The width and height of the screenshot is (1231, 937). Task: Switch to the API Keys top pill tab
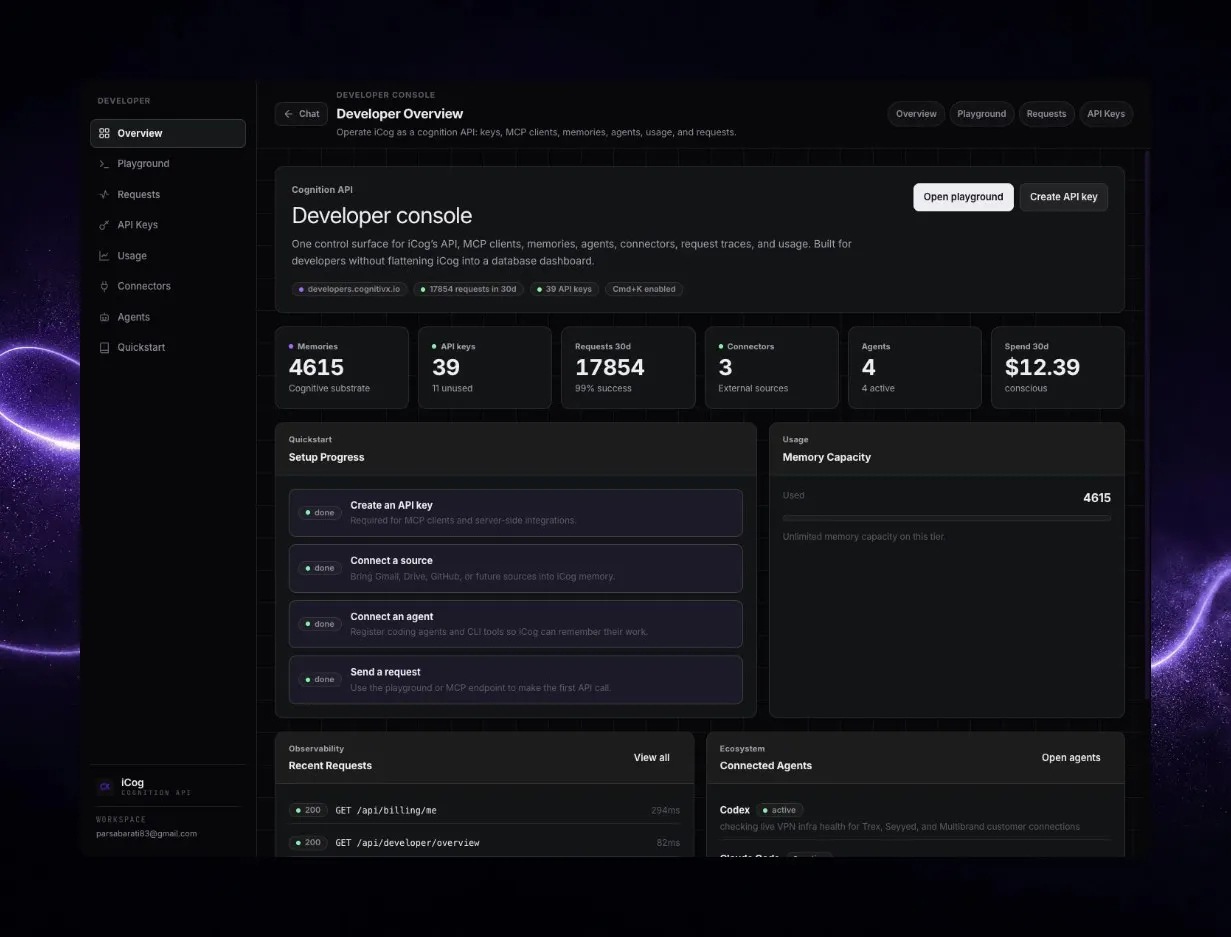pos(1106,114)
